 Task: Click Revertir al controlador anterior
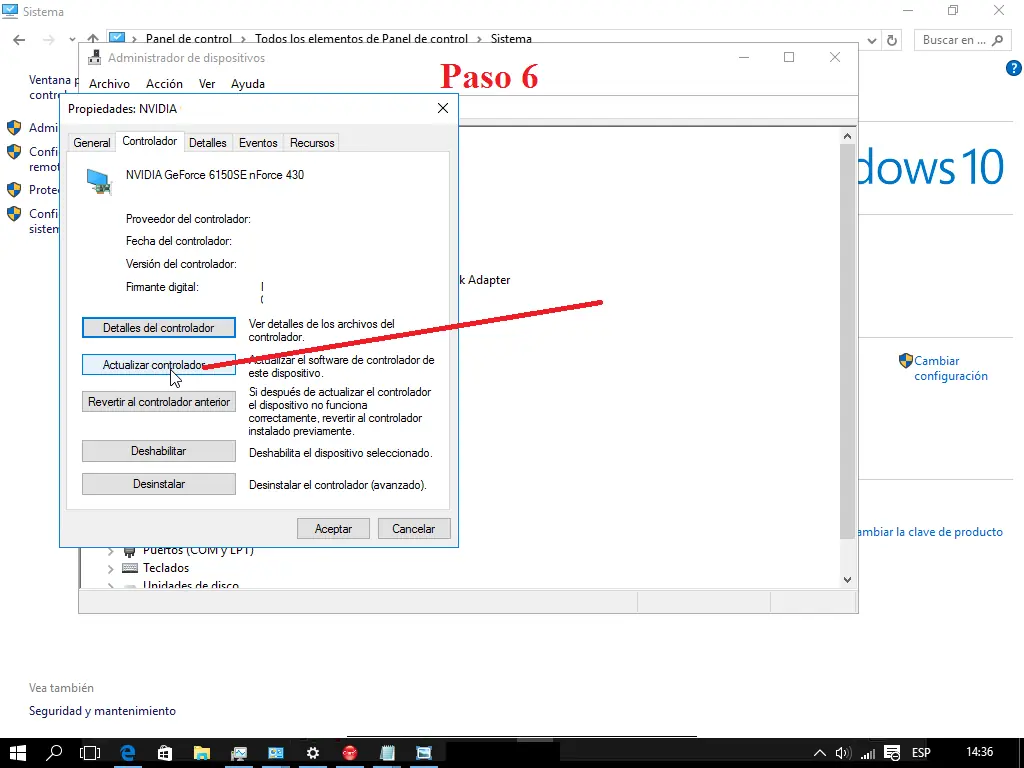click(x=159, y=402)
